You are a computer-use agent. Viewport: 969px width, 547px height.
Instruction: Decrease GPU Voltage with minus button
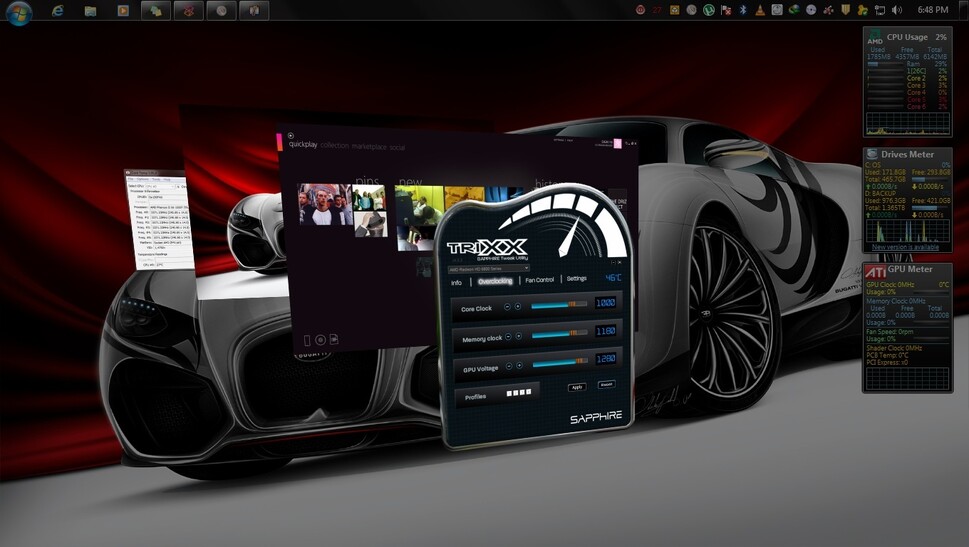coord(509,366)
